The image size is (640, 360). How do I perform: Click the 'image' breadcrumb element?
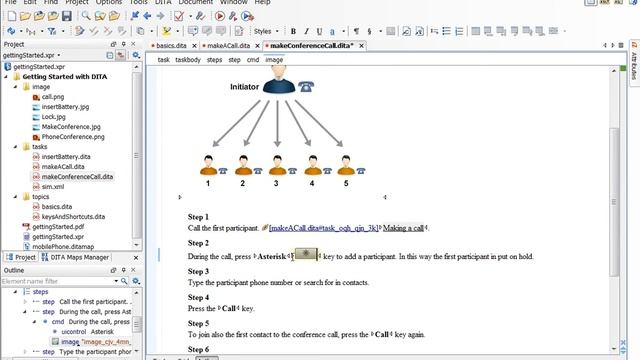coord(274,60)
